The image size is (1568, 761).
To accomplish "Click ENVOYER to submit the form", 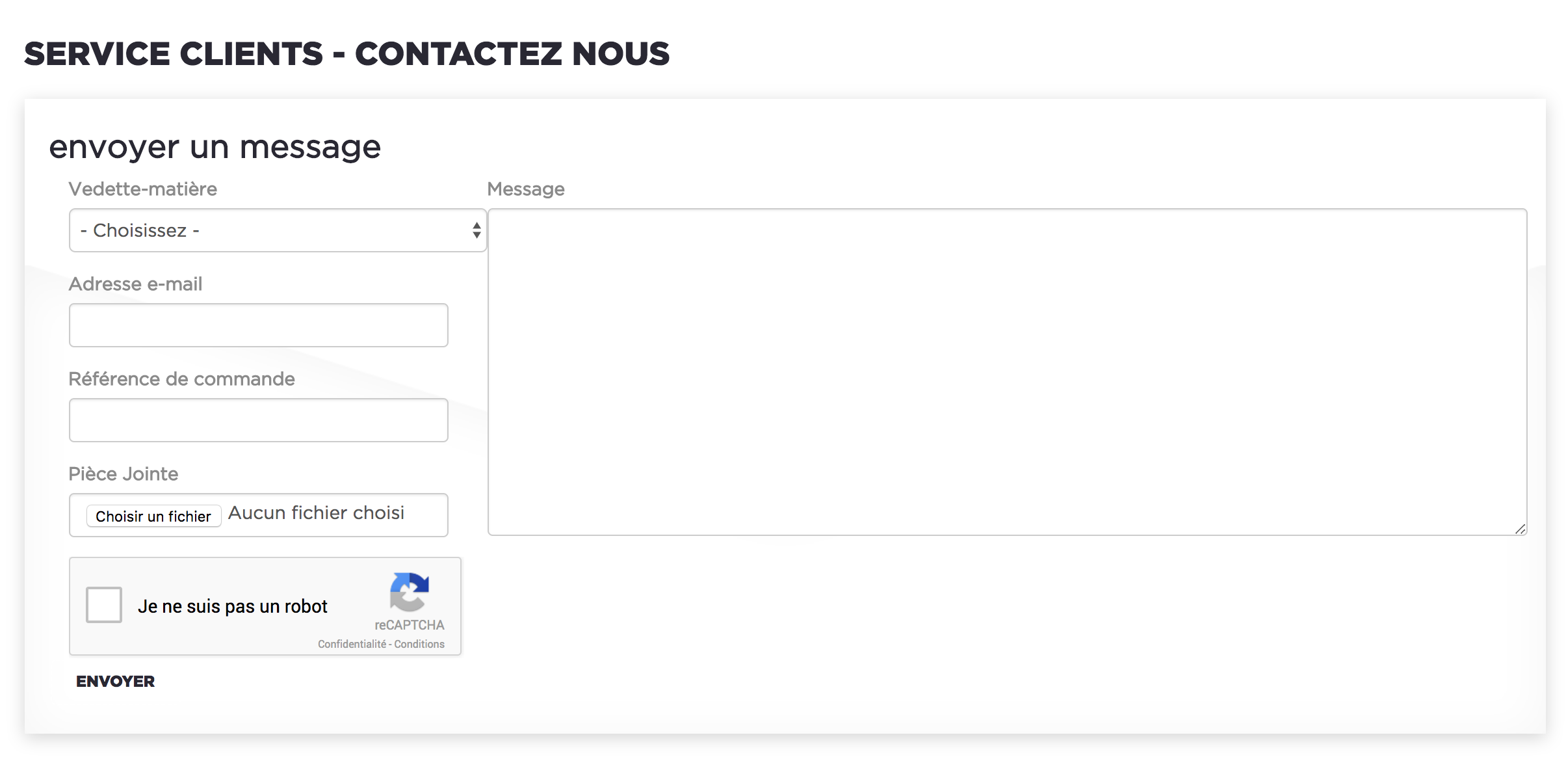I will [115, 681].
